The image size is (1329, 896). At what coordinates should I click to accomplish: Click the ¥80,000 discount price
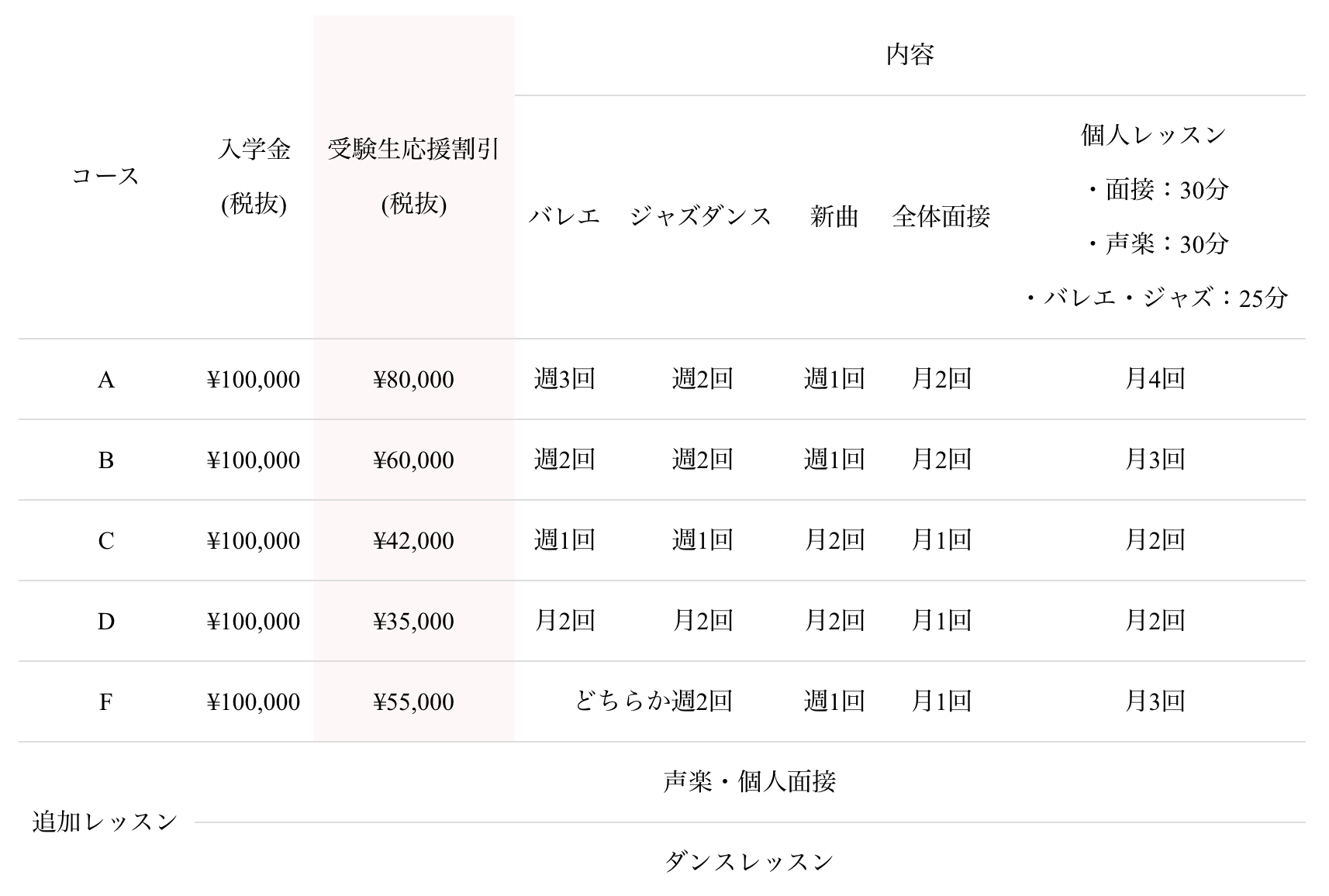coord(414,380)
